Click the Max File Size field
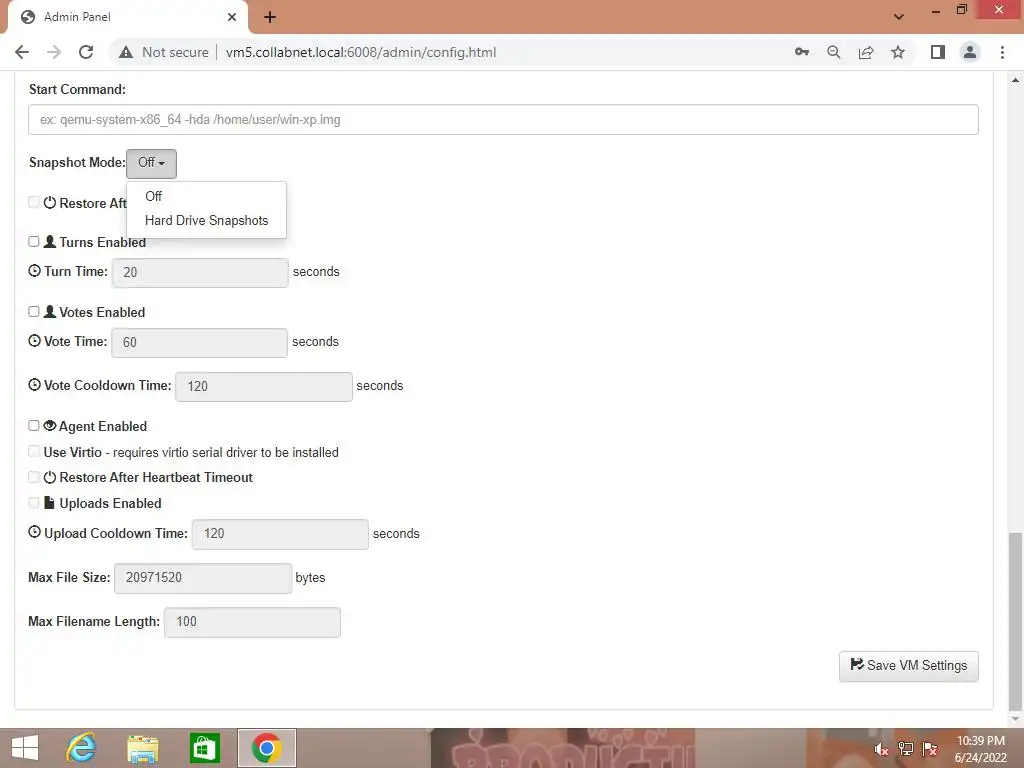Image resolution: width=1024 pixels, height=768 pixels. 203,578
